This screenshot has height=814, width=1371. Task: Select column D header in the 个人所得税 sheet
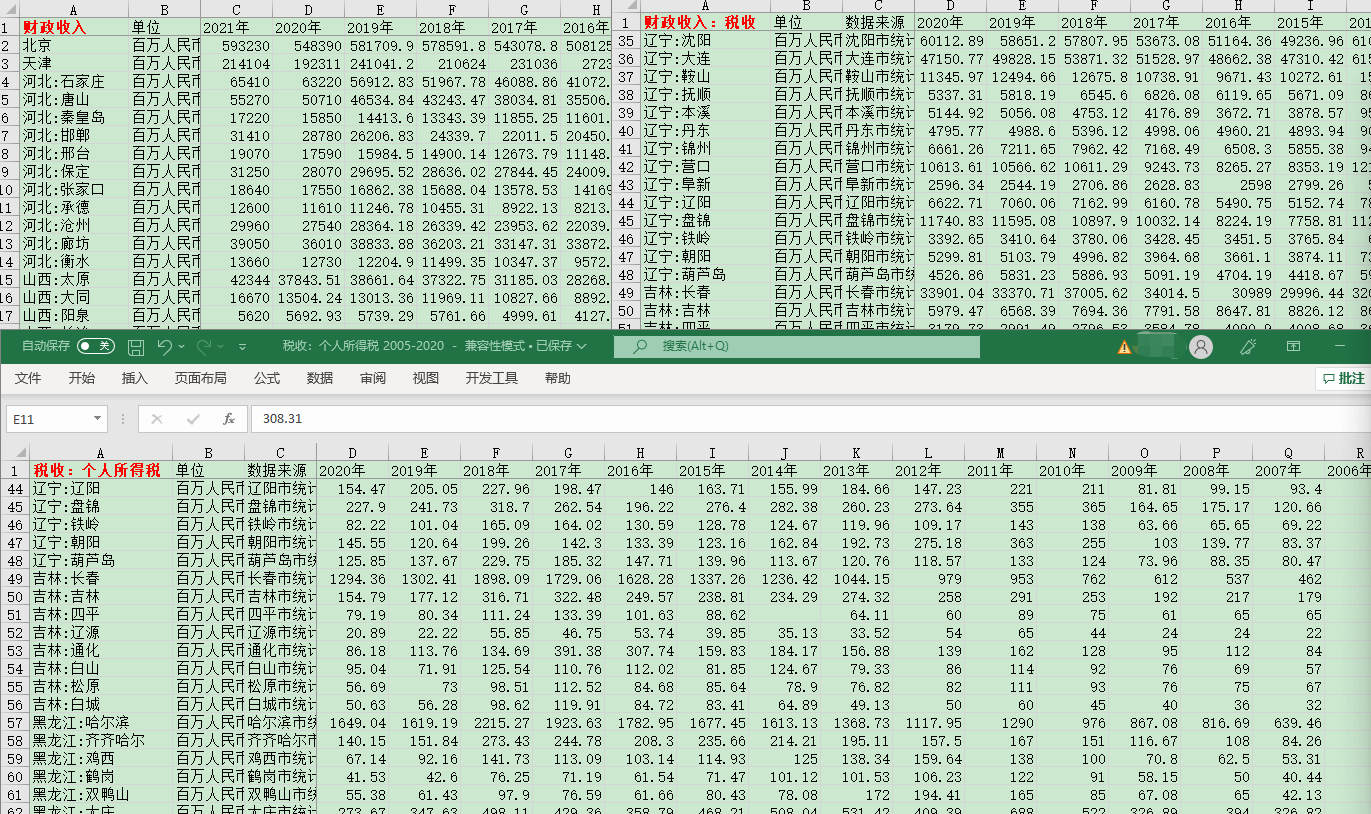(x=352, y=452)
